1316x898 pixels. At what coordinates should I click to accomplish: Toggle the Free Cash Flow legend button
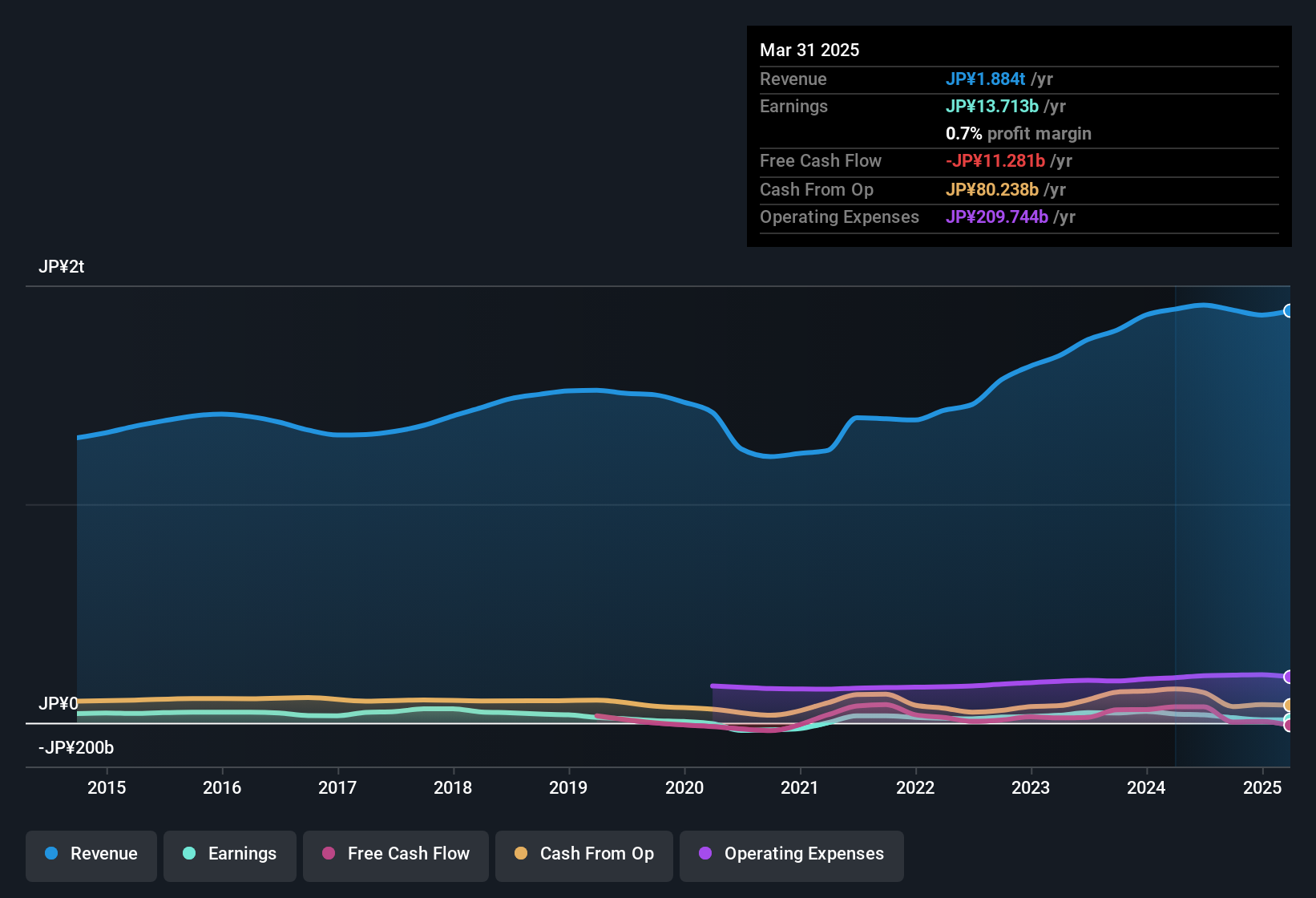pos(396,856)
